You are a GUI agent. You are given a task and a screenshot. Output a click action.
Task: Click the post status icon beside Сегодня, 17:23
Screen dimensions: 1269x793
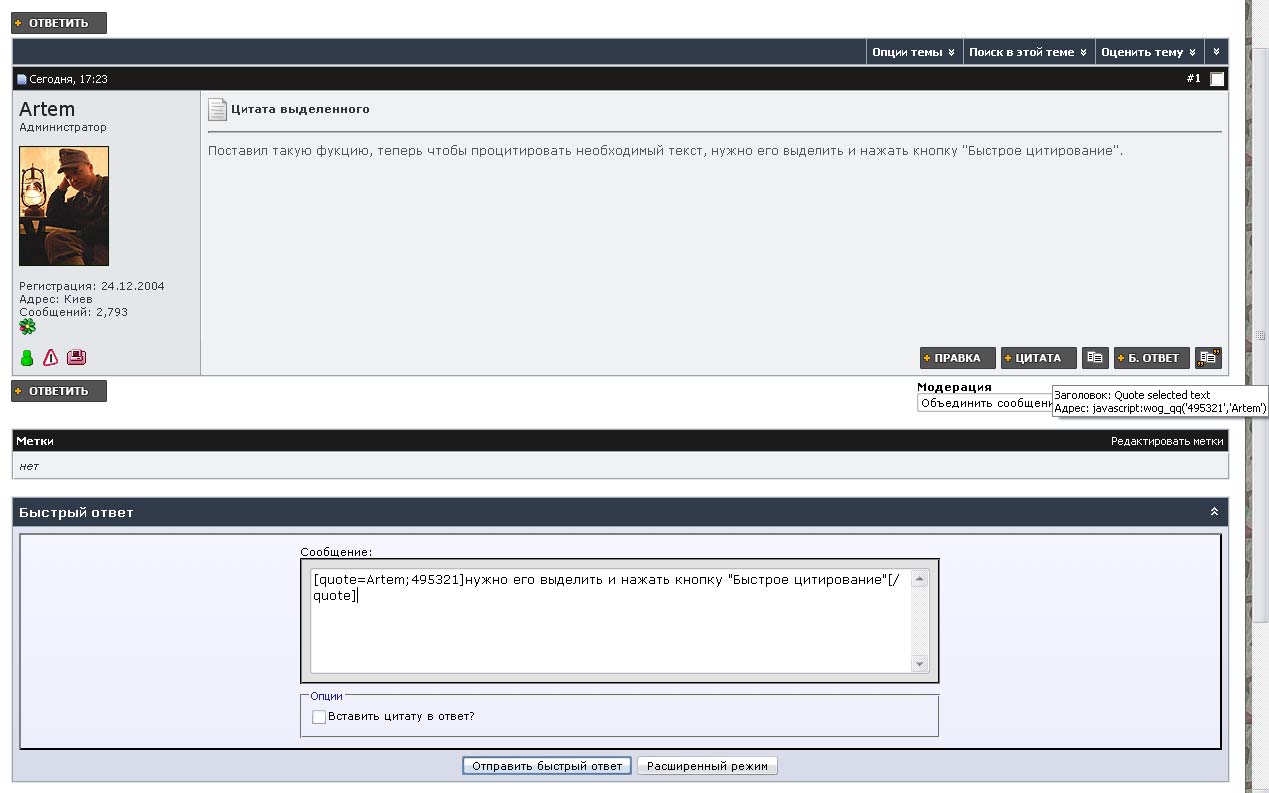point(22,79)
